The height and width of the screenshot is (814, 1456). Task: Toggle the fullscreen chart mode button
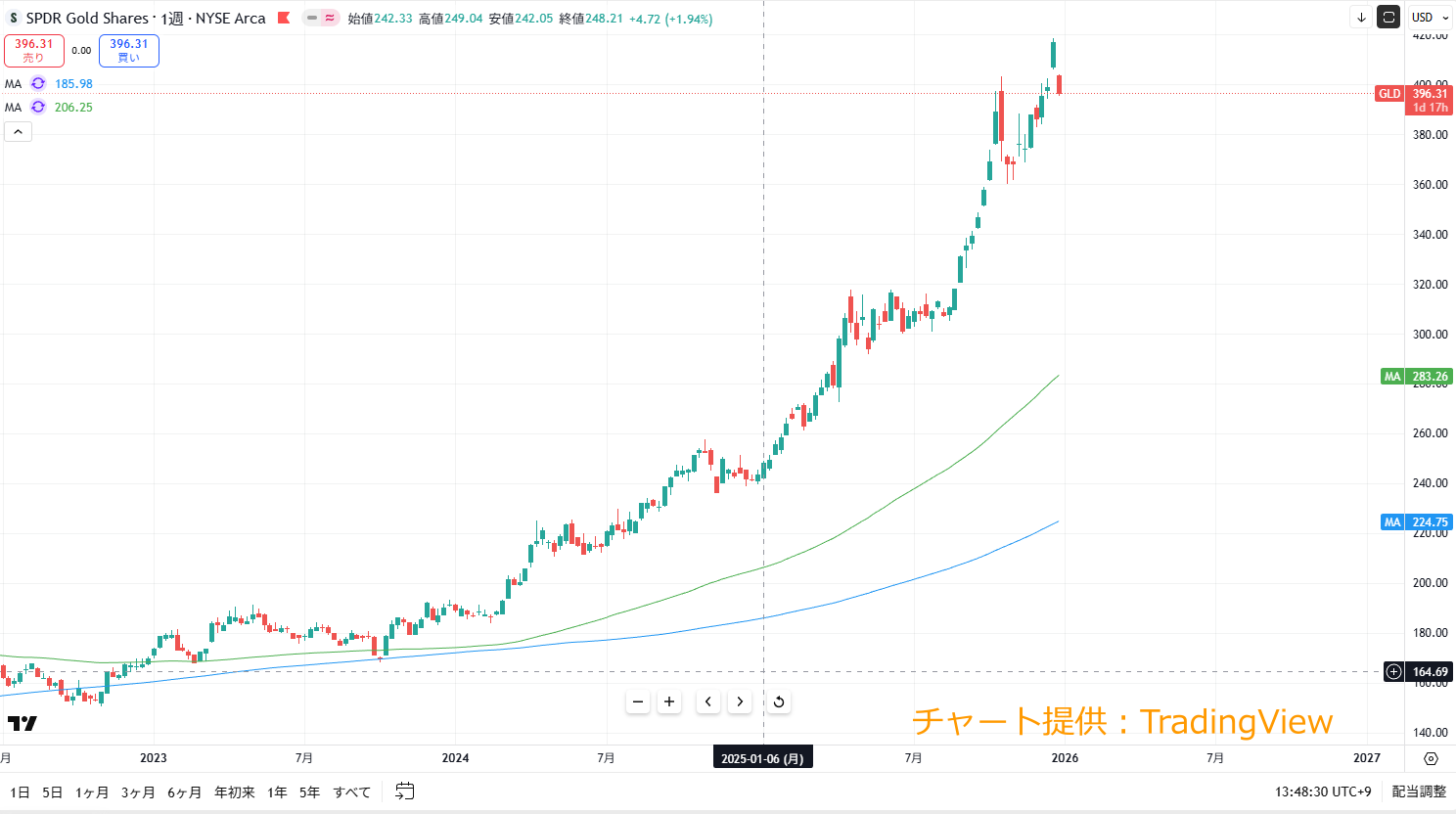(x=1388, y=18)
